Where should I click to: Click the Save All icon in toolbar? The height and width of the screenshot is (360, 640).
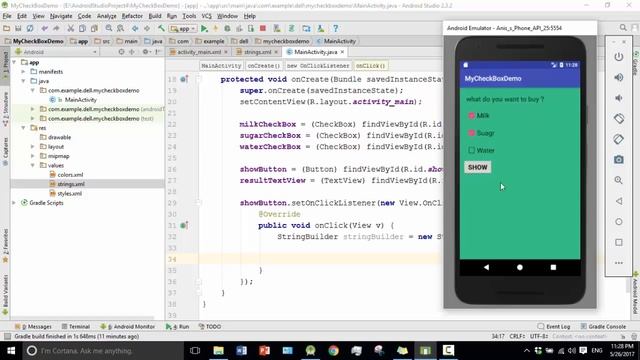18,29
